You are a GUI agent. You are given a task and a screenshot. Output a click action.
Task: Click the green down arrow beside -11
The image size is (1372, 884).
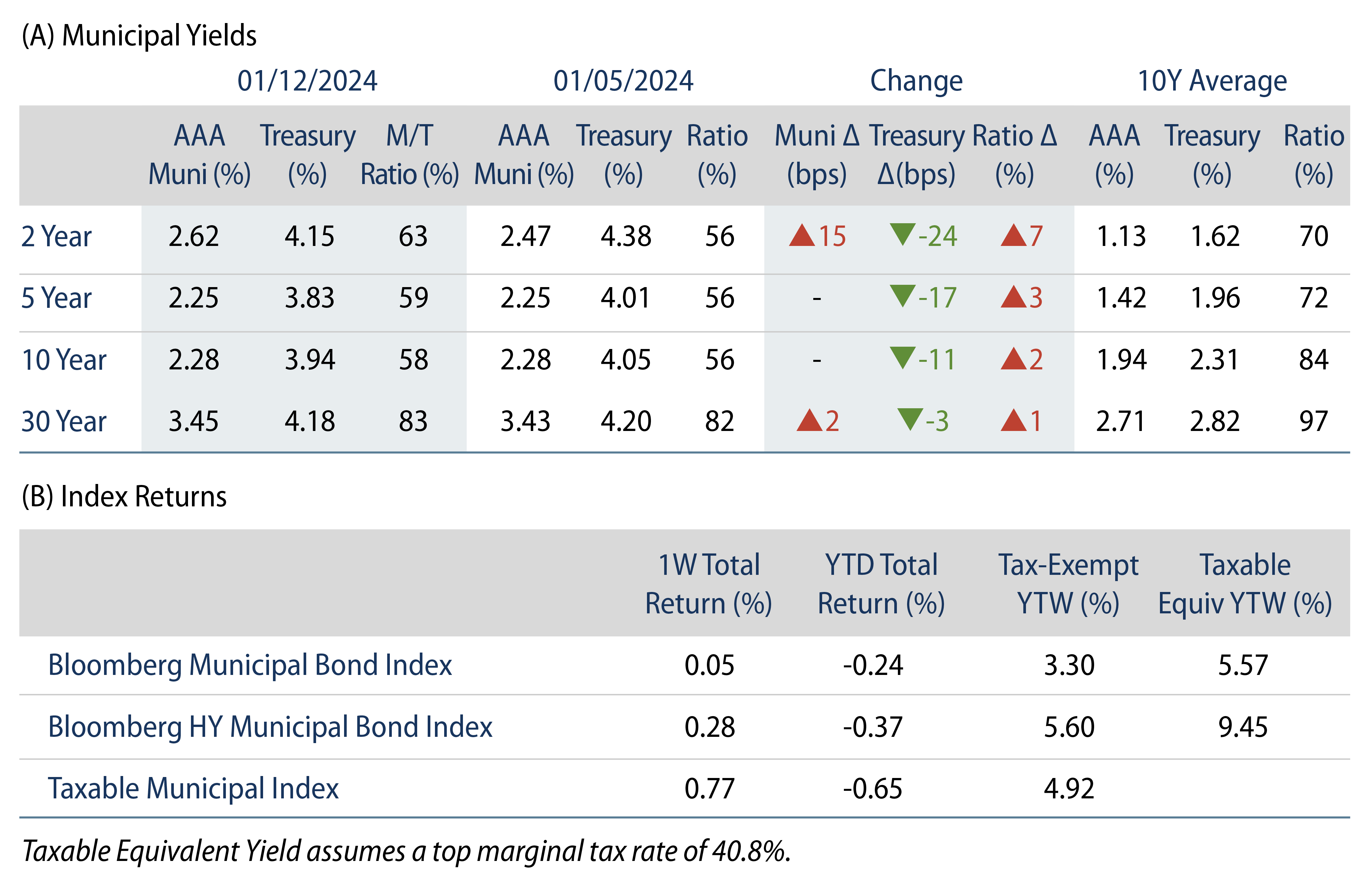click(902, 358)
